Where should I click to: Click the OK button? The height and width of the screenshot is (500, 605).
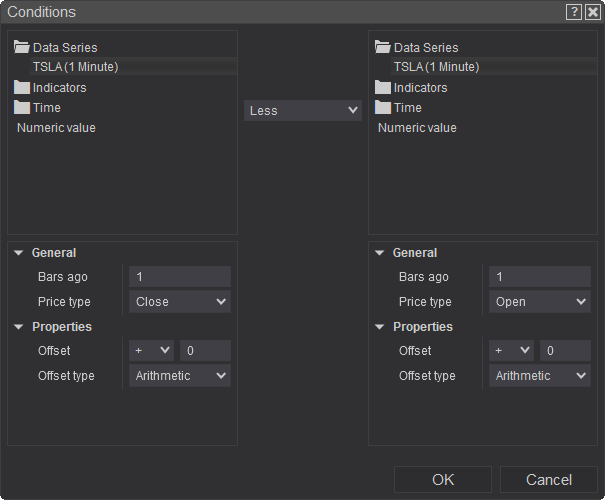[443, 480]
